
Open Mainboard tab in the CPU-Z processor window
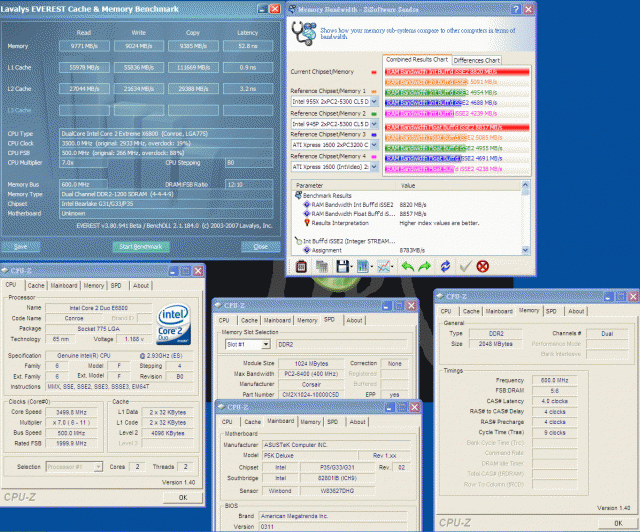(64, 285)
